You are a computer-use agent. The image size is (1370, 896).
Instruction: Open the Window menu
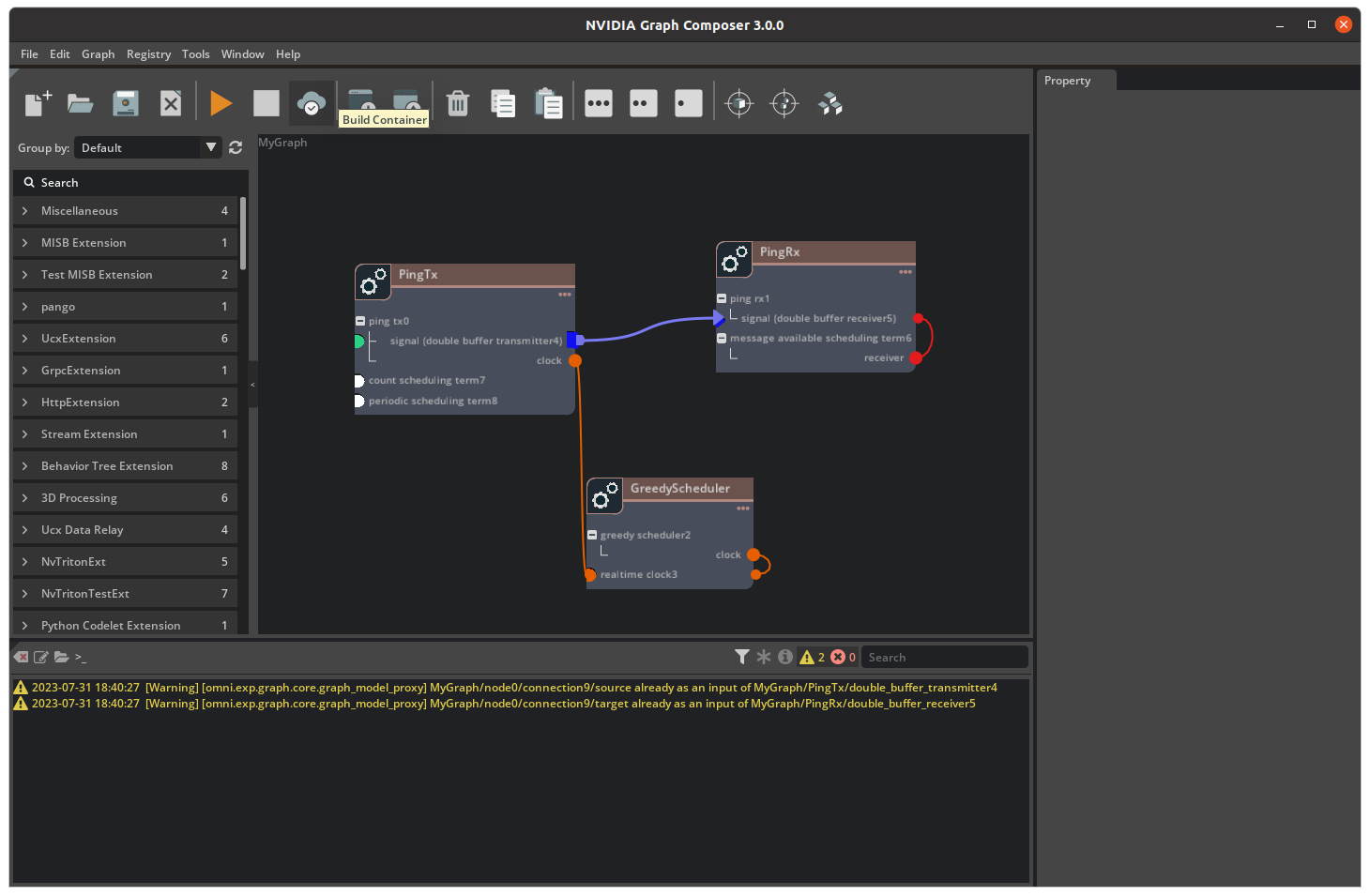pos(242,54)
